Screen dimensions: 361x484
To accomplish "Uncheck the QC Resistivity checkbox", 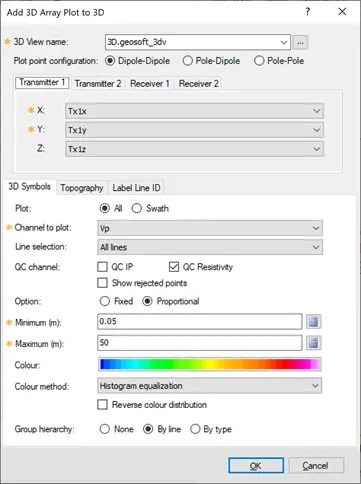I will coord(174,267).
